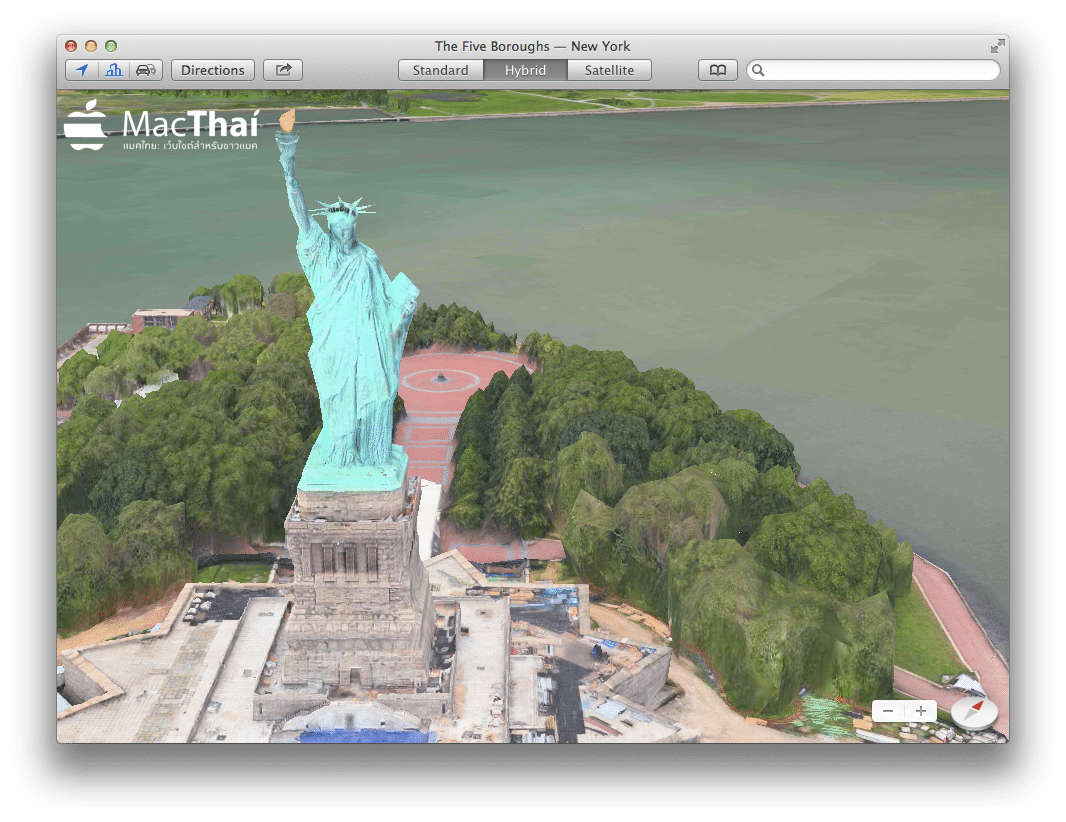The height and width of the screenshot is (822, 1066).
Task: Open the Directions panel
Action: point(212,70)
